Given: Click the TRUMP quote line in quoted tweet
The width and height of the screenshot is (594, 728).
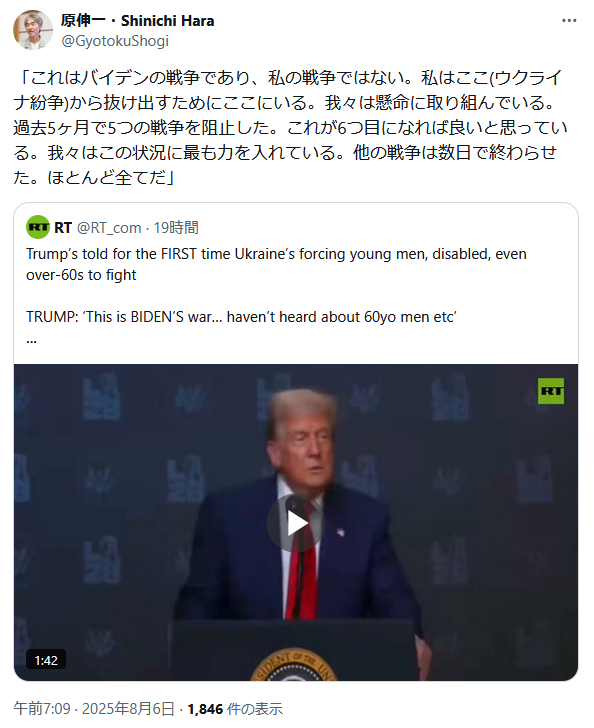Looking at the screenshot, I should 242,317.
